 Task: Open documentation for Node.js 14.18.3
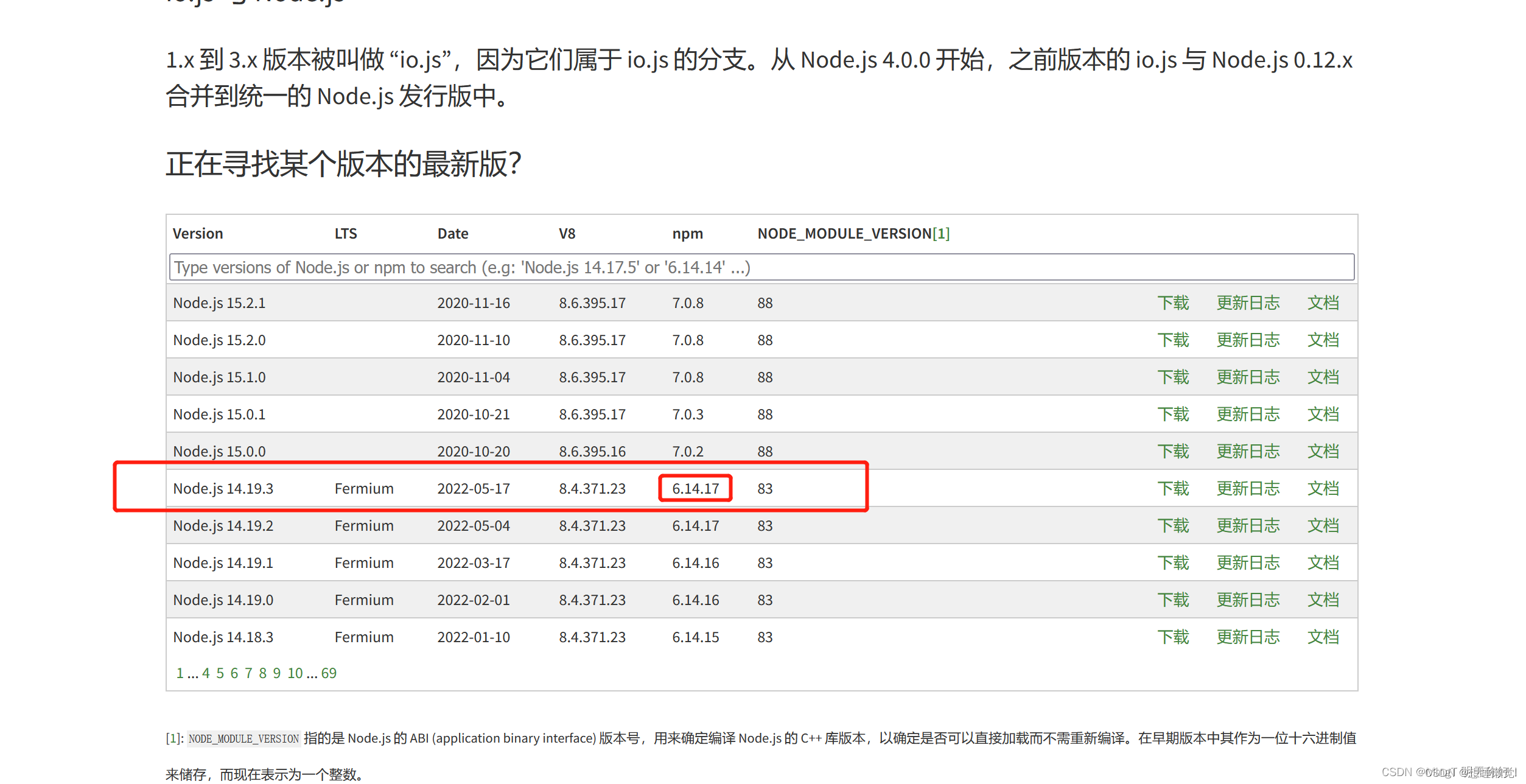tap(1322, 637)
